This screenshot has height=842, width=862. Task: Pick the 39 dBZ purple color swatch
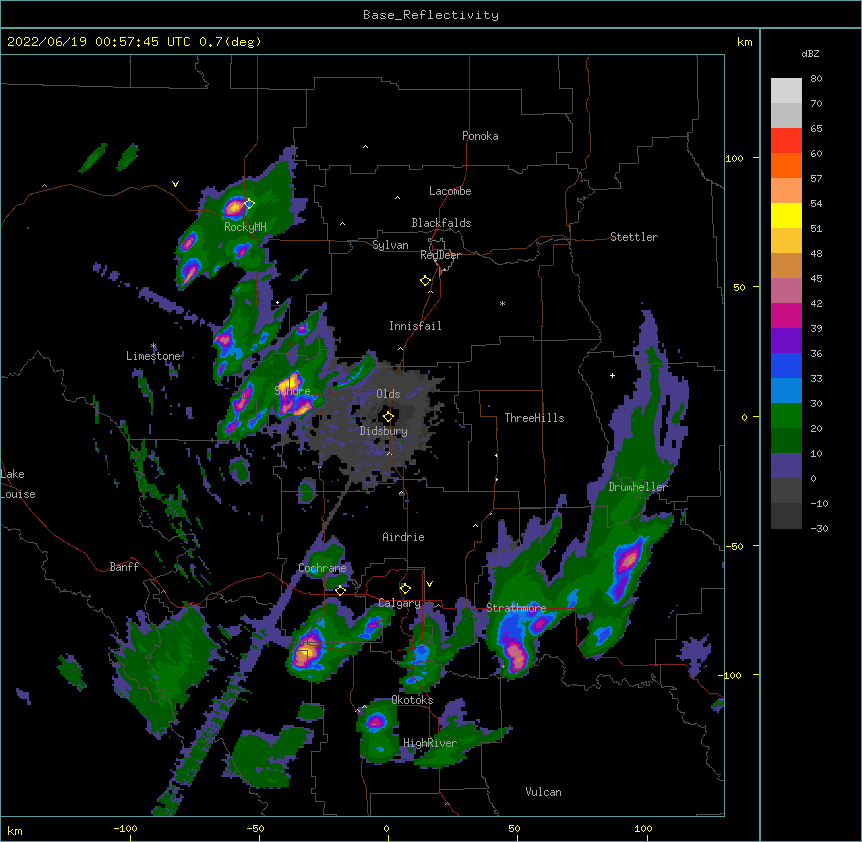tap(786, 340)
